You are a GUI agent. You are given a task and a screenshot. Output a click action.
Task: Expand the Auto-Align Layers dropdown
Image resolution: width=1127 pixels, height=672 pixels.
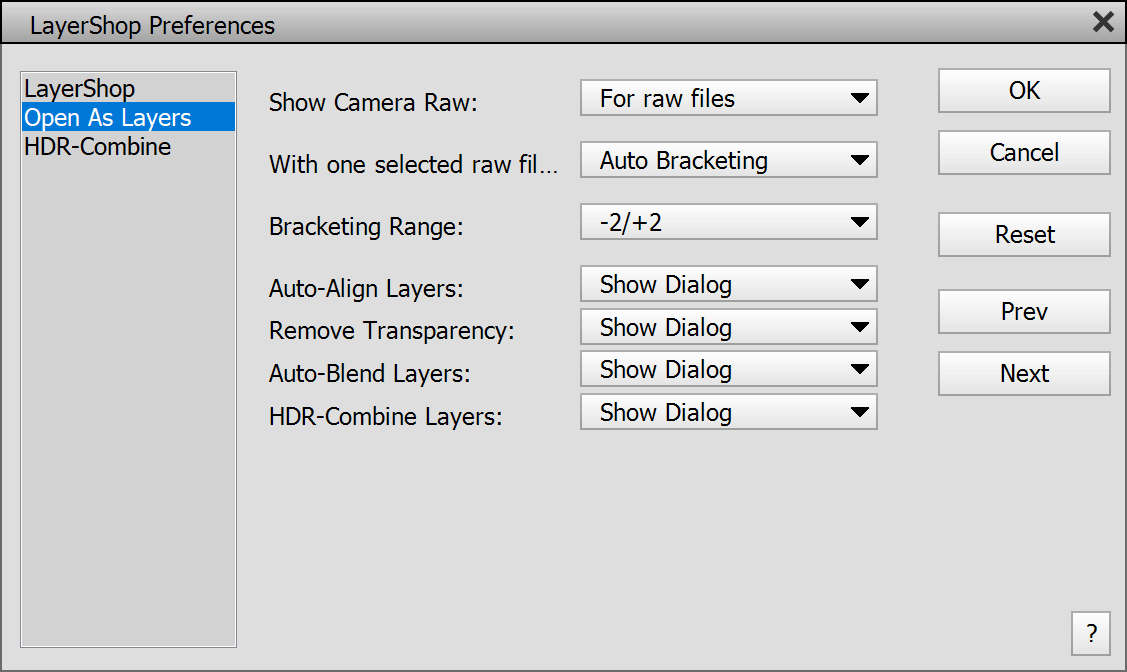[x=728, y=285]
